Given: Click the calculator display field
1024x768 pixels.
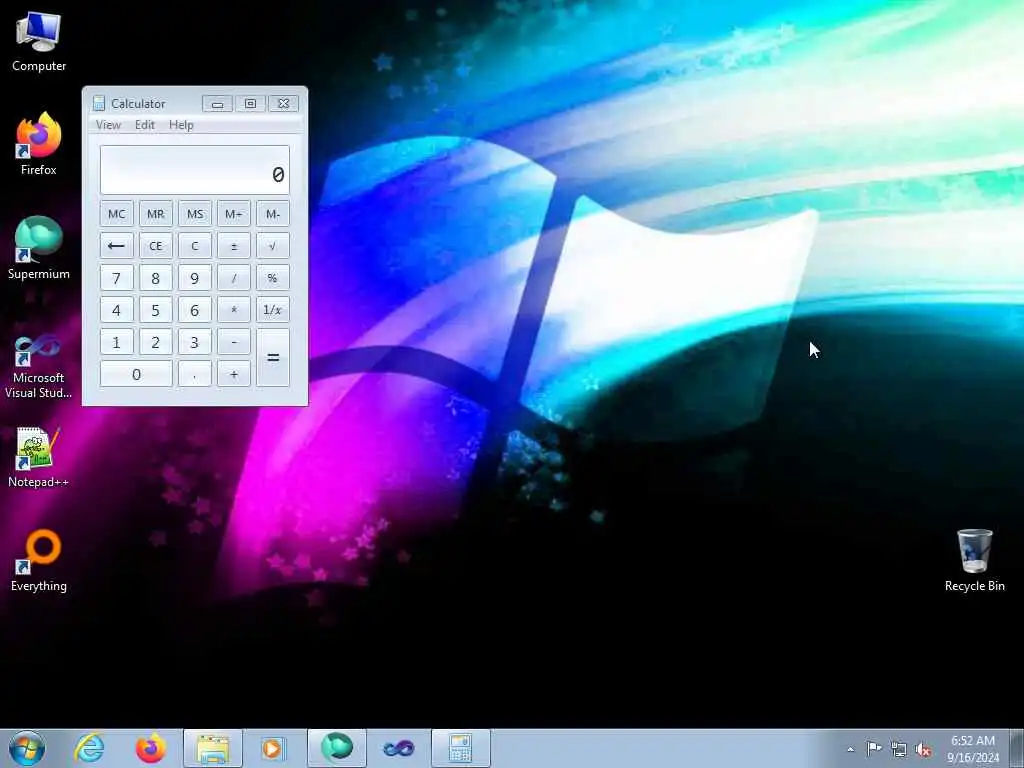Looking at the screenshot, I should click(x=195, y=170).
